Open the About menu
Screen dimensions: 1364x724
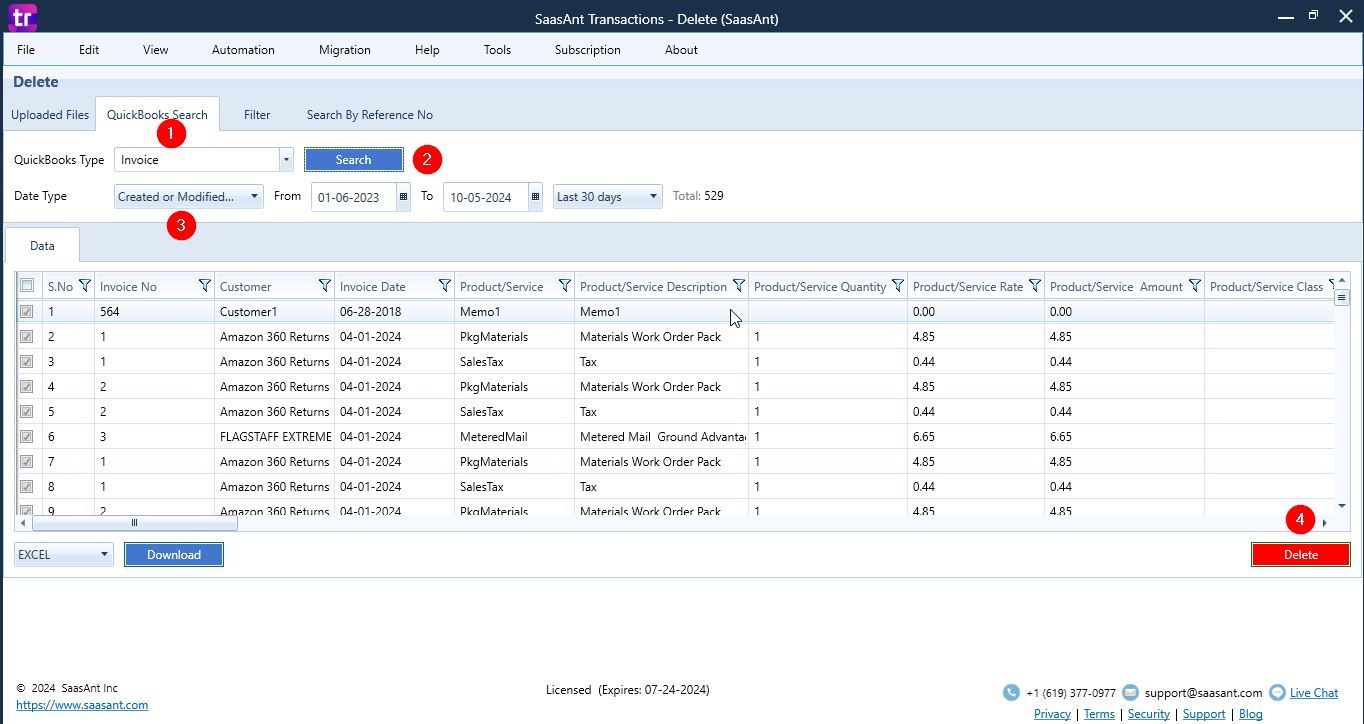pos(681,49)
